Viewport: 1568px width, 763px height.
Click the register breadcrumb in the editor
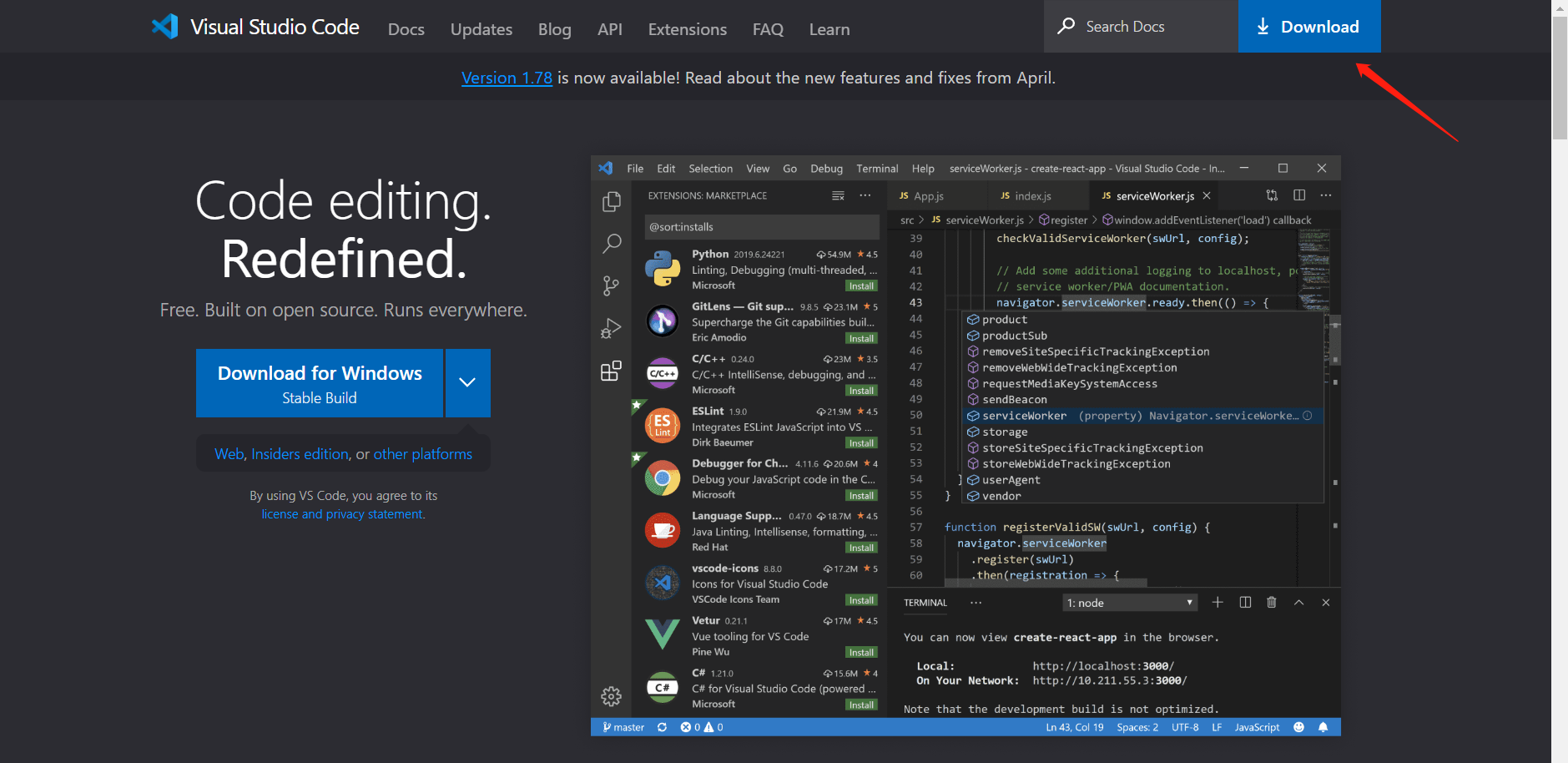coord(1063,220)
